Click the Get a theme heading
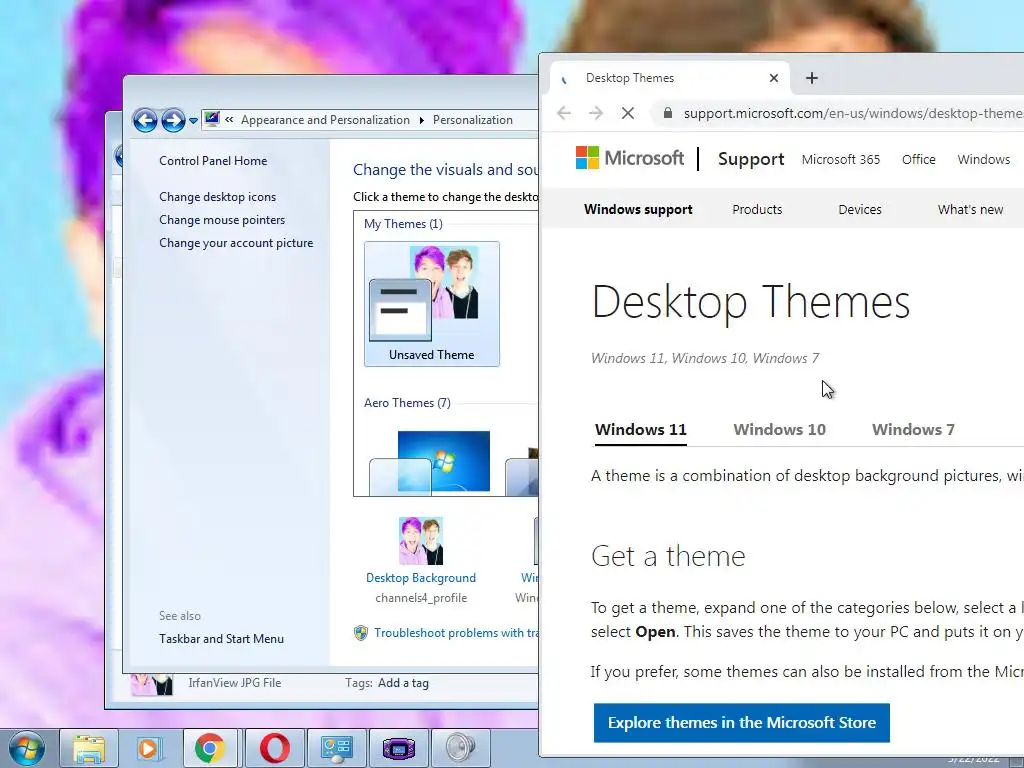This screenshot has height=768, width=1024. (x=668, y=556)
